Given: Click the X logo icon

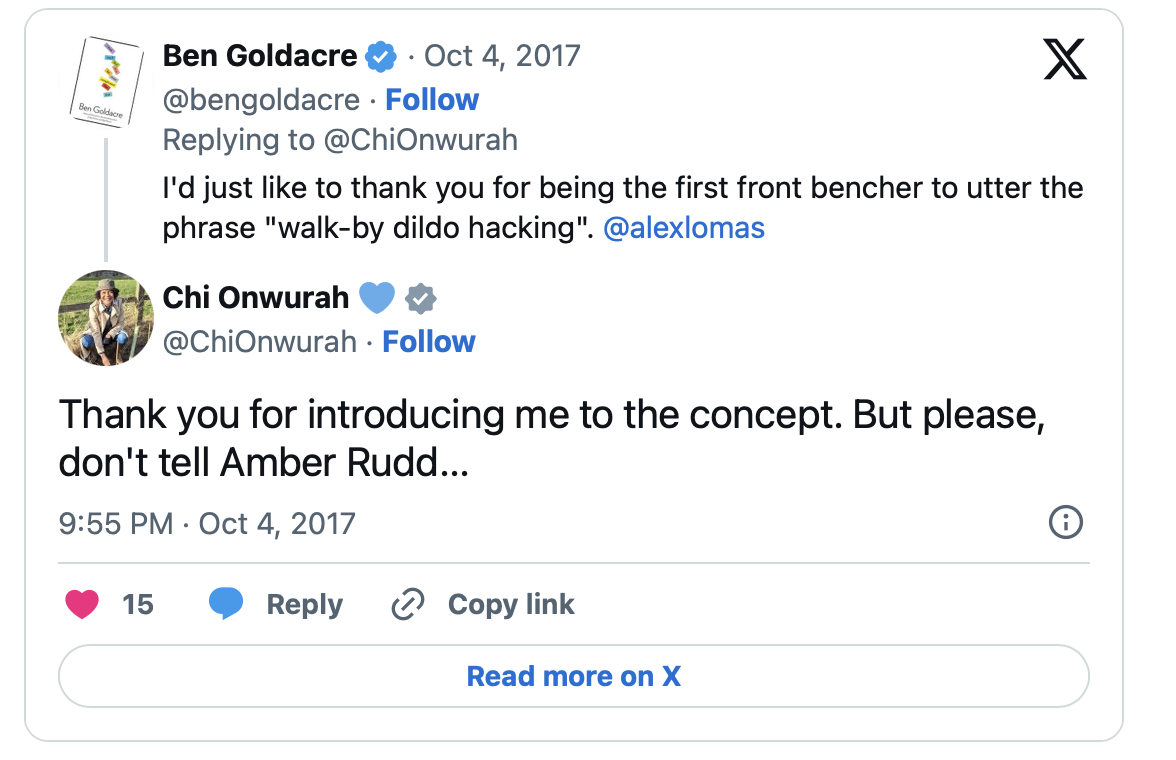Looking at the screenshot, I should pyautogui.click(x=1064, y=59).
